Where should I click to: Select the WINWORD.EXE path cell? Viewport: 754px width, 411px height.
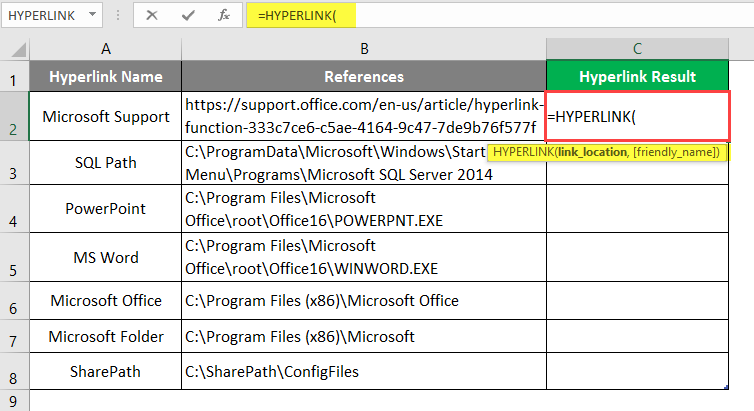pyautogui.click(x=364, y=258)
